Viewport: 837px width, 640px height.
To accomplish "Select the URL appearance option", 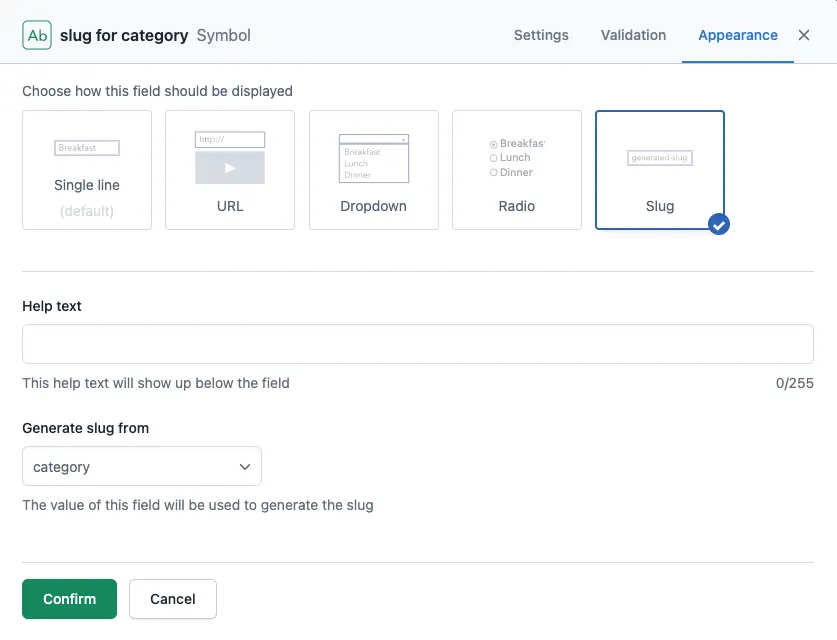I will click(230, 170).
